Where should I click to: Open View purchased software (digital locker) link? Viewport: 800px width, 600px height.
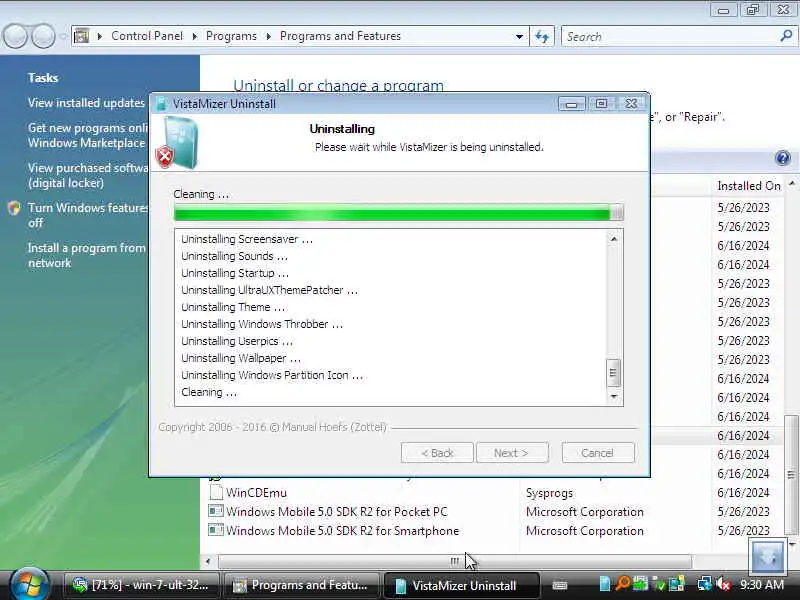click(x=87, y=175)
